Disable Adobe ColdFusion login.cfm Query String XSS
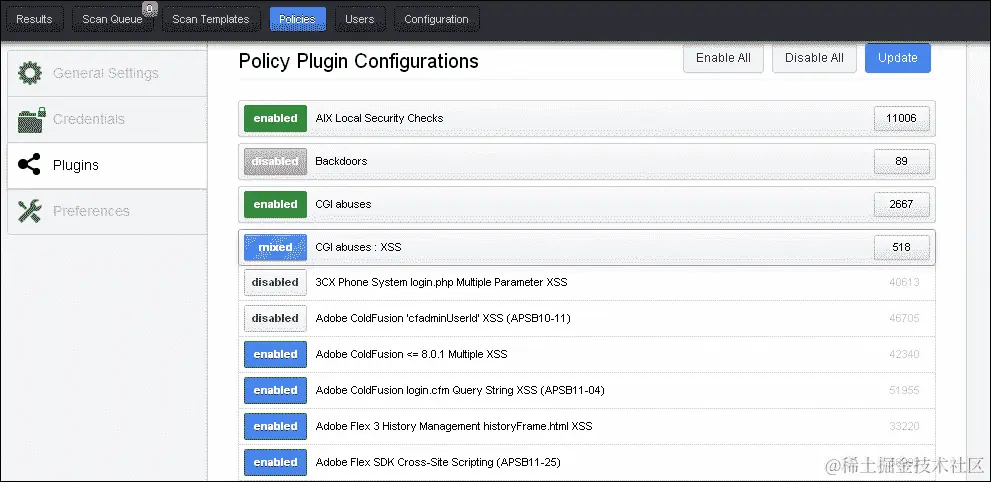Viewport: 991px width, 482px height. [276, 390]
